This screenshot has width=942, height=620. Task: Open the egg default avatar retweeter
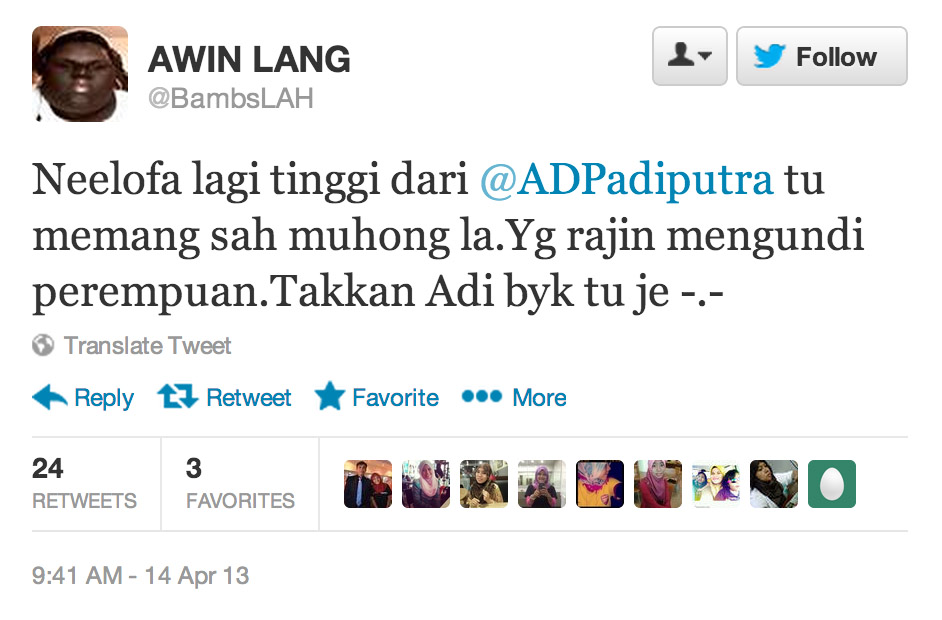point(831,484)
